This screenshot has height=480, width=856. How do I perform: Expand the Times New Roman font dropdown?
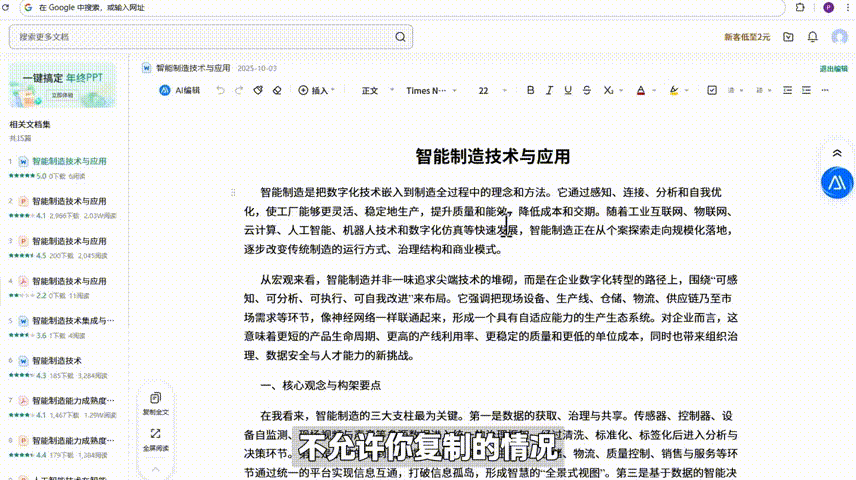(426, 90)
